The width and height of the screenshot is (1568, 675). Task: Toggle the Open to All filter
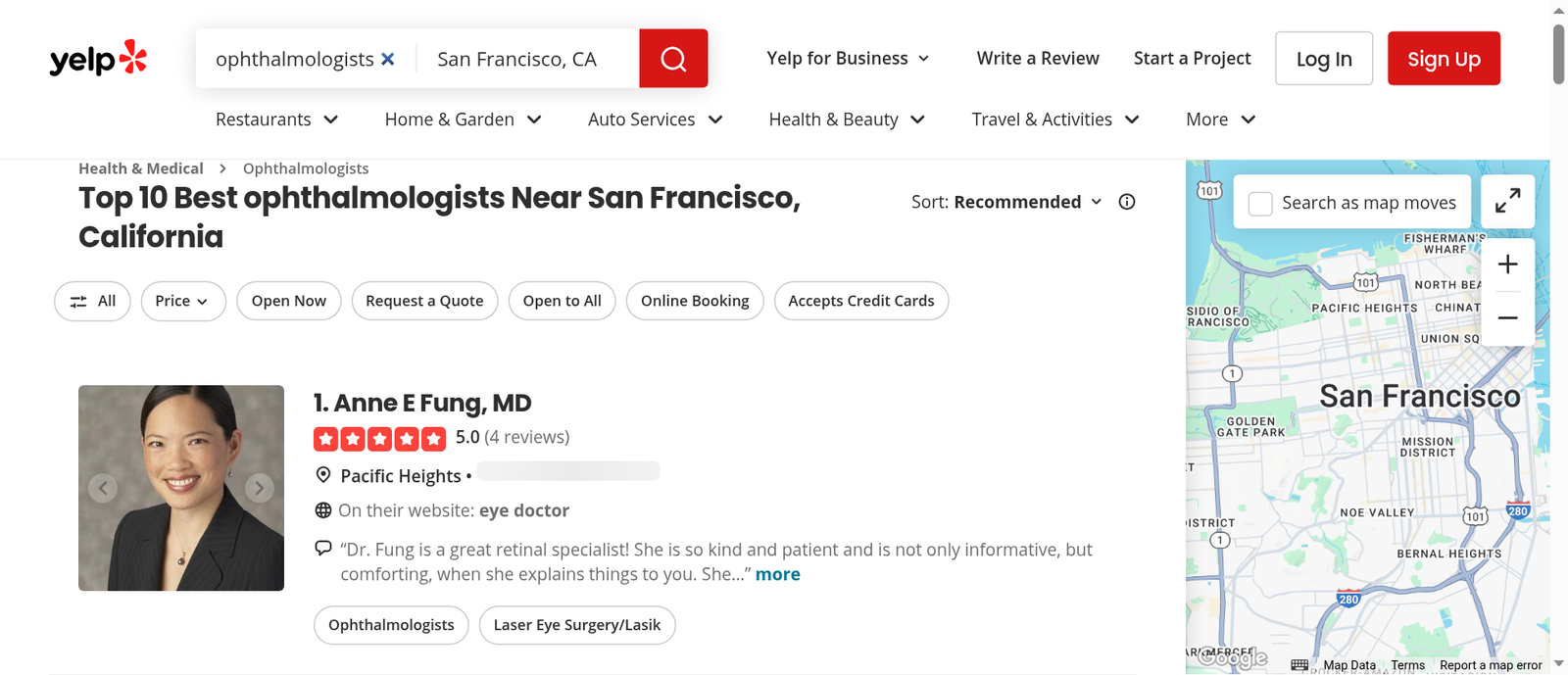click(x=563, y=301)
